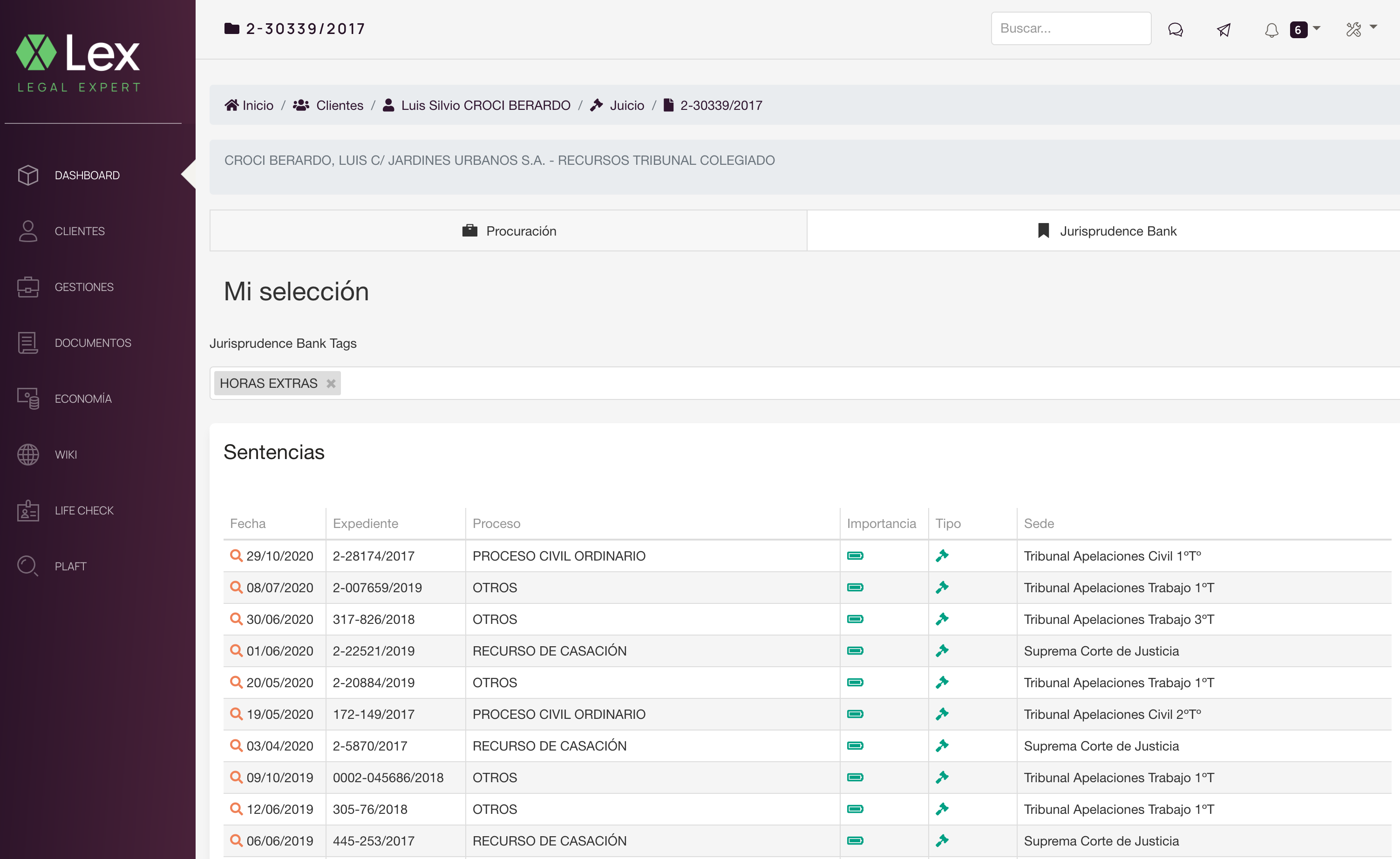Open the PLAFT magnifier icon

click(28, 566)
